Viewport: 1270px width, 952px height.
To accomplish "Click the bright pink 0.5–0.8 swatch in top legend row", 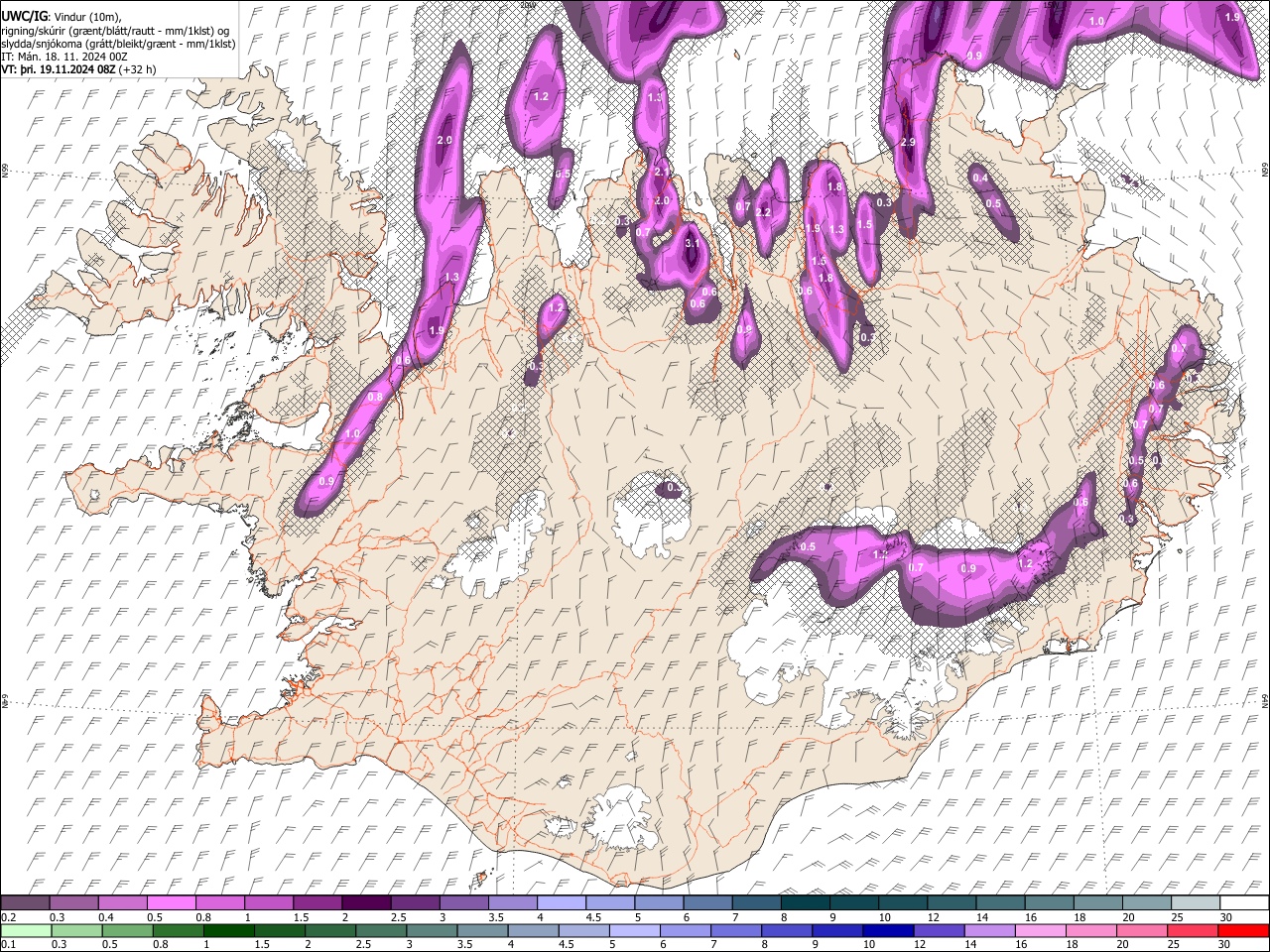I will [172, 902].
